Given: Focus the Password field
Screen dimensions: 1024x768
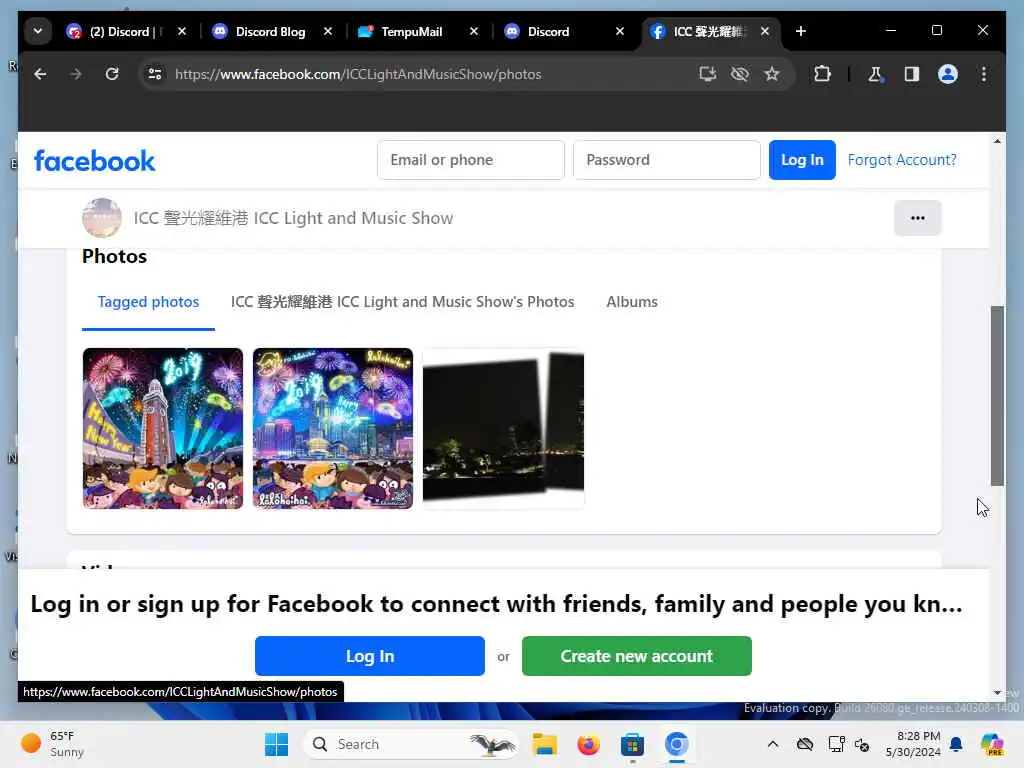Looking at the screenshot, I should (x=667, y=160).
